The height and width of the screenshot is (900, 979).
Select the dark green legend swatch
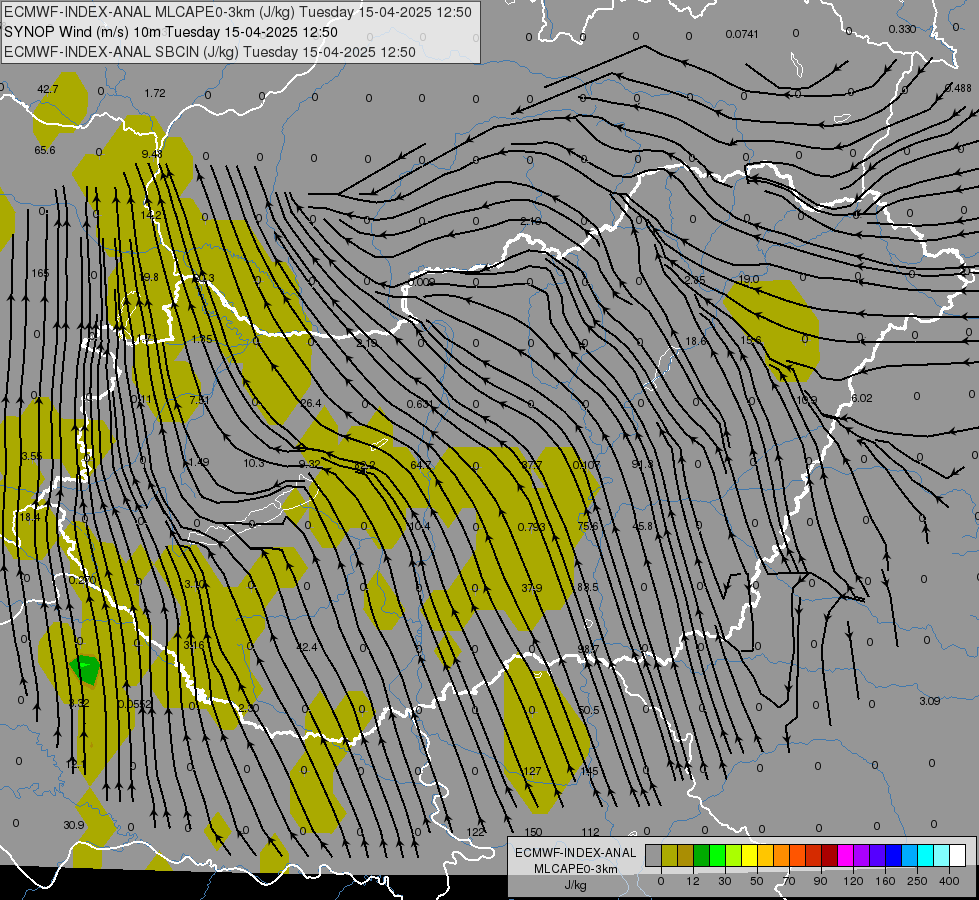pyautogui.click(x=702, y=855)
